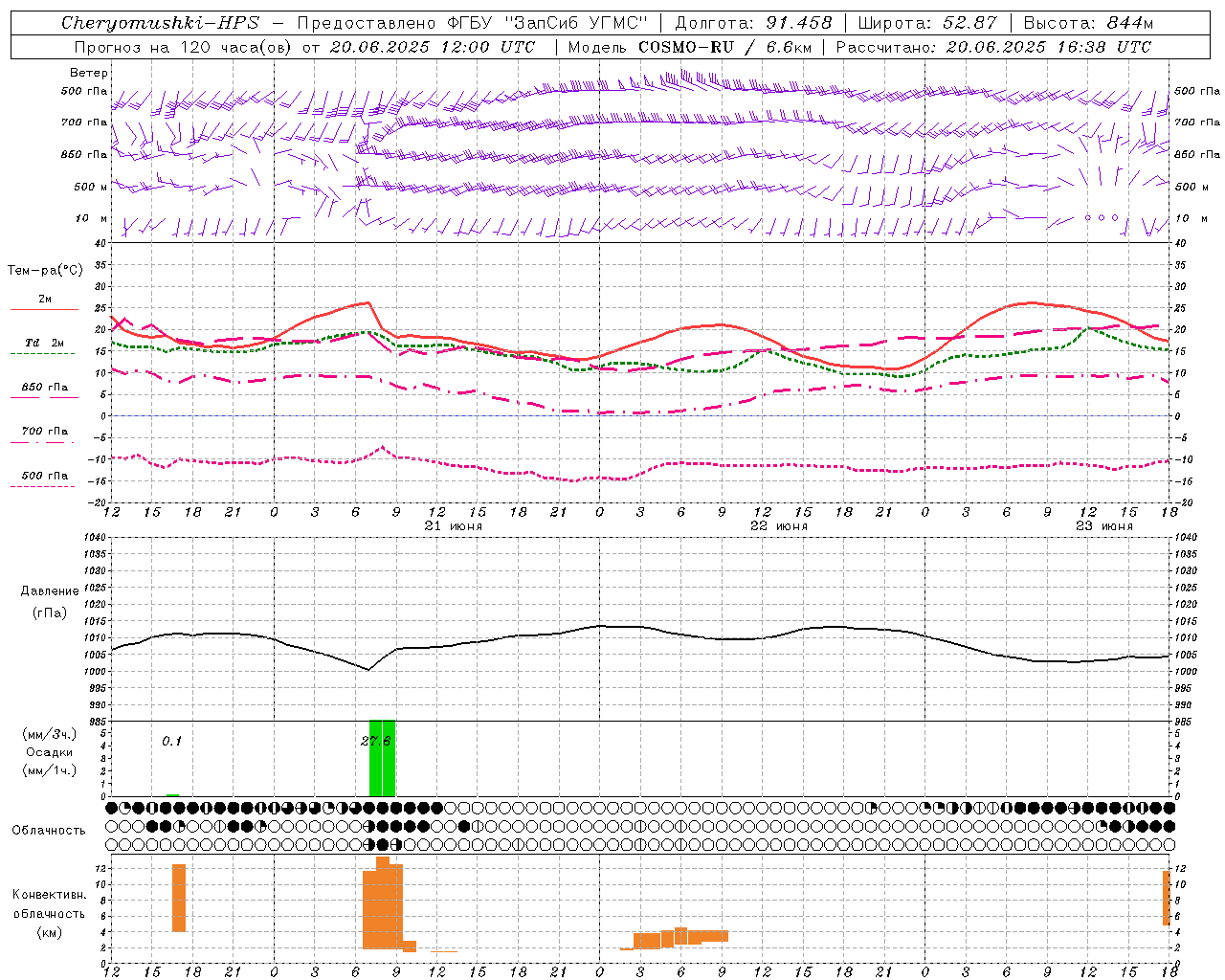Click forecast period text 'Прогноз на 120 часа(ов)'
Viewport: 1225px width, 980px height.
pos(183,47)
